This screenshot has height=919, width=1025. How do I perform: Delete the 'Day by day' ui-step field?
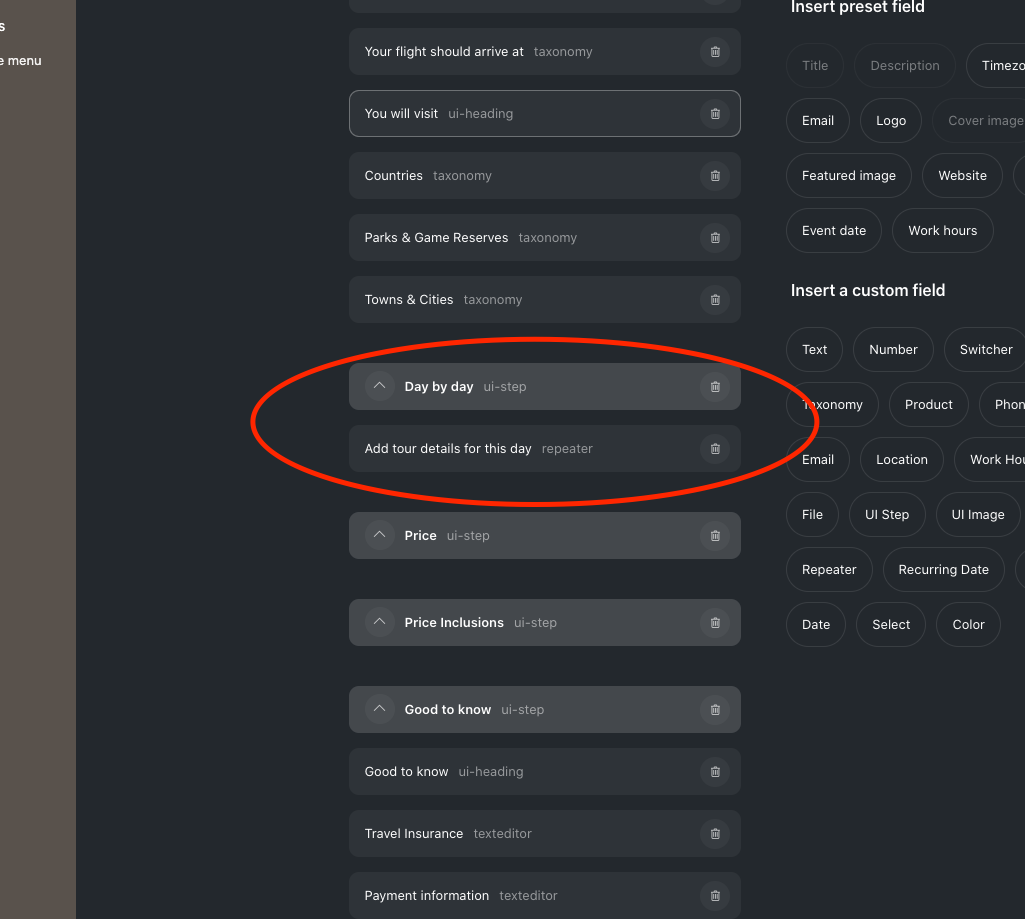tap(715, 386)
